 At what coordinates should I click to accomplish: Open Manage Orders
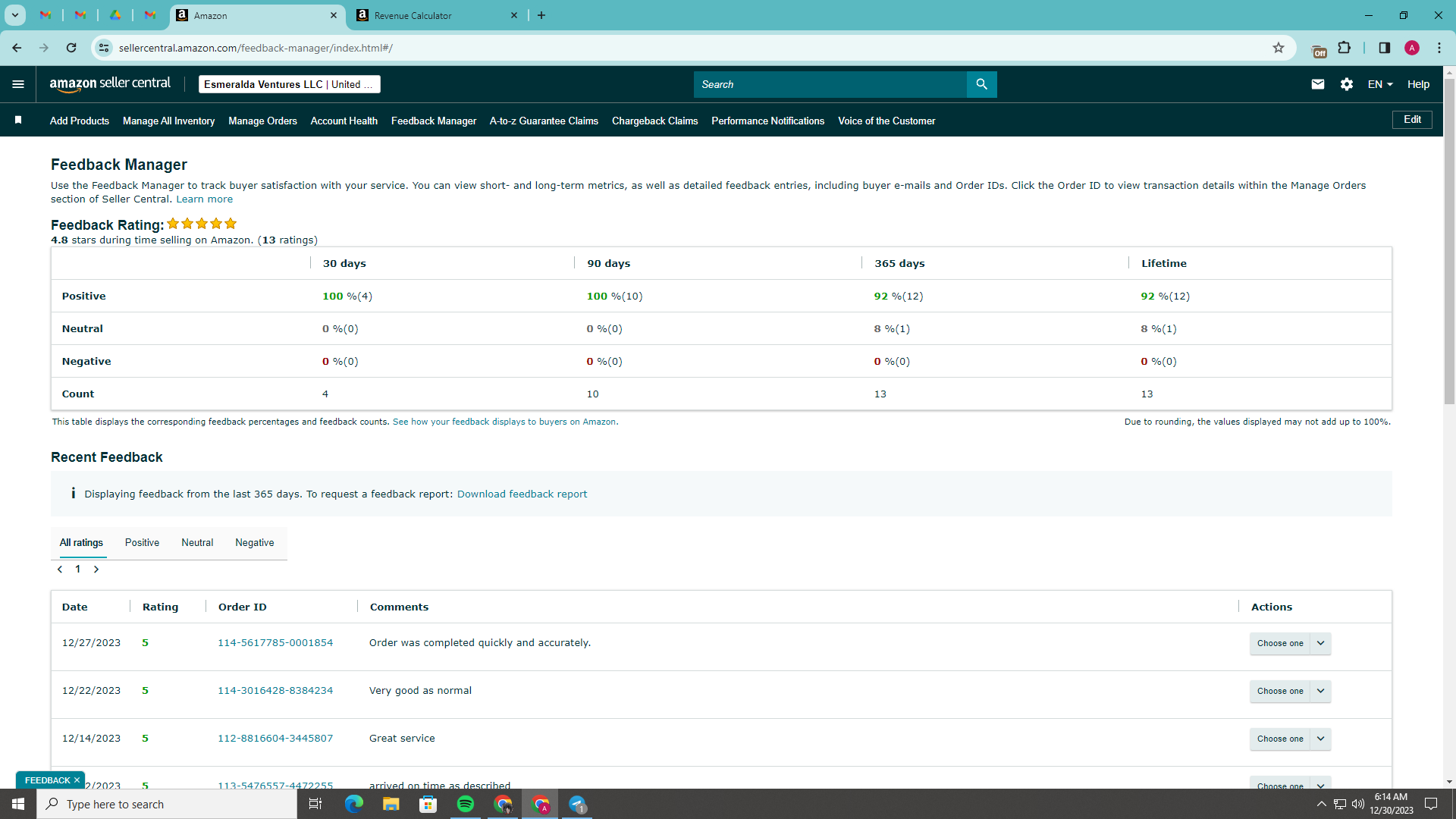pos(262,121)
